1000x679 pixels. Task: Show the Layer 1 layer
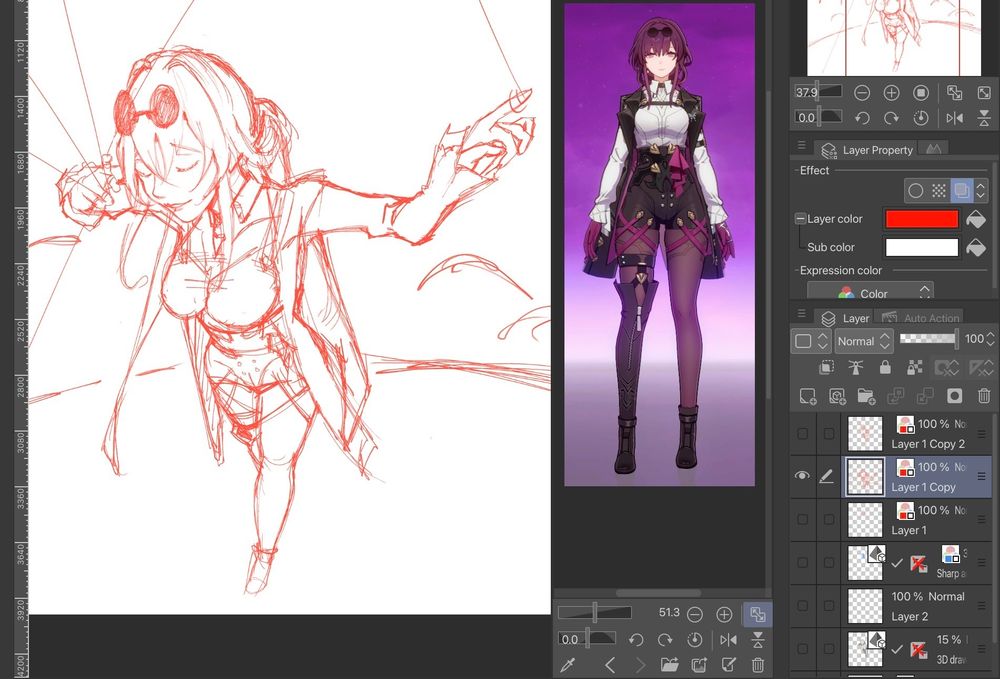802,520
